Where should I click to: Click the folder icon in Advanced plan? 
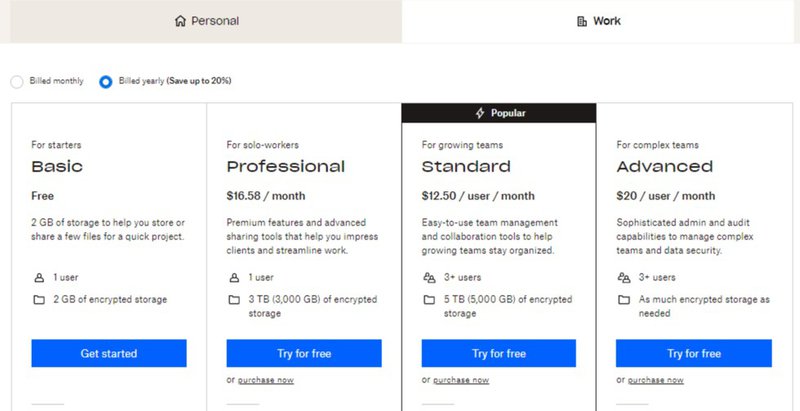[x=623, y=299]
